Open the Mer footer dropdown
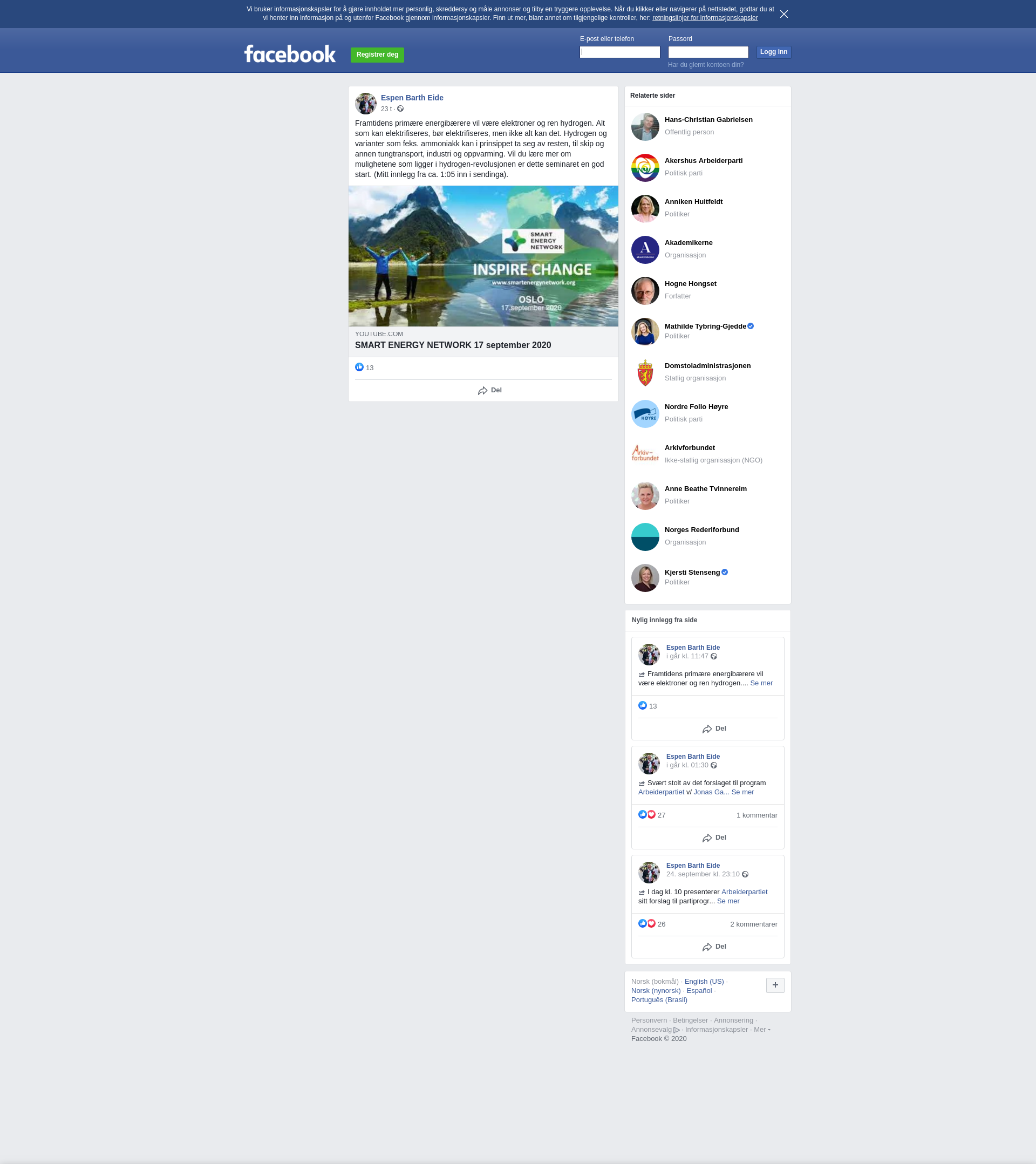The height and width of the screenshot is (1164, 1036). click(x=761, y=1030)
